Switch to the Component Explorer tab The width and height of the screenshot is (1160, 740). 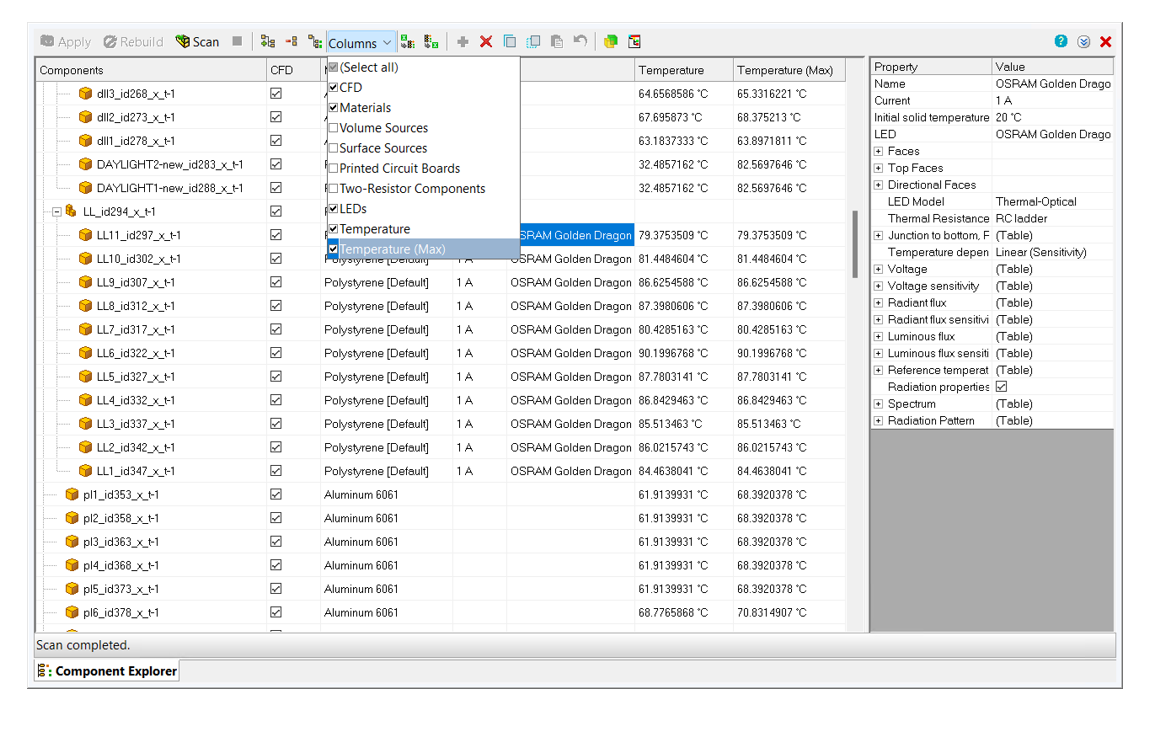[x=108, y=671]
